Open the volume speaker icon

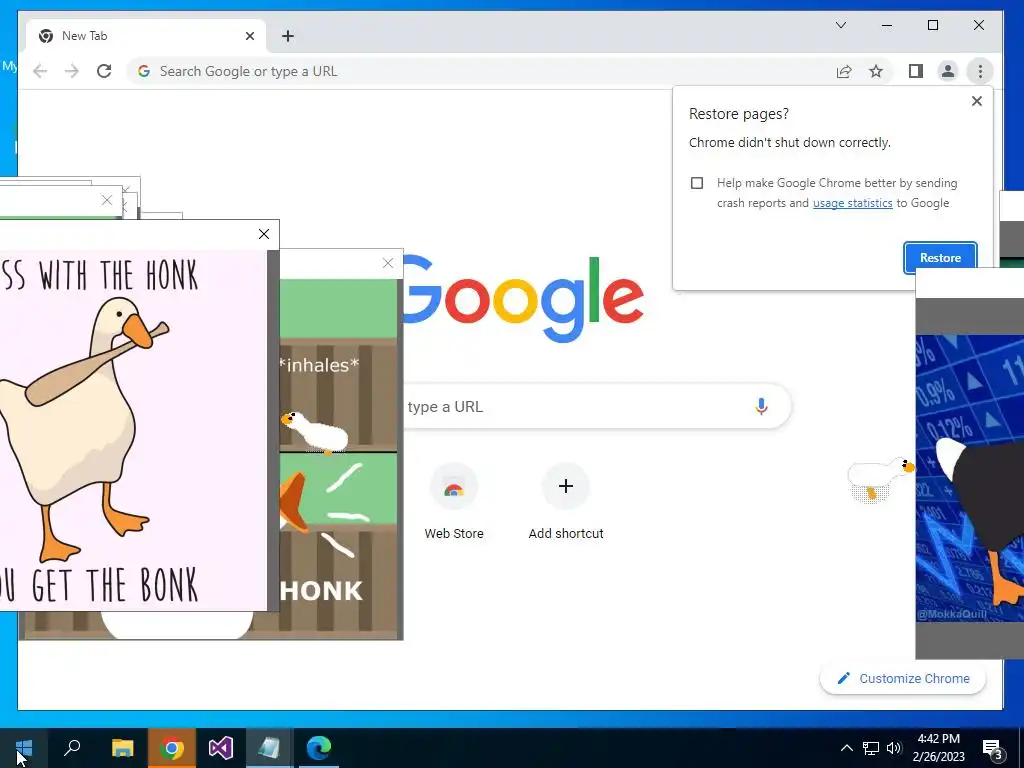pyautogui.click(x=894, y=748)
